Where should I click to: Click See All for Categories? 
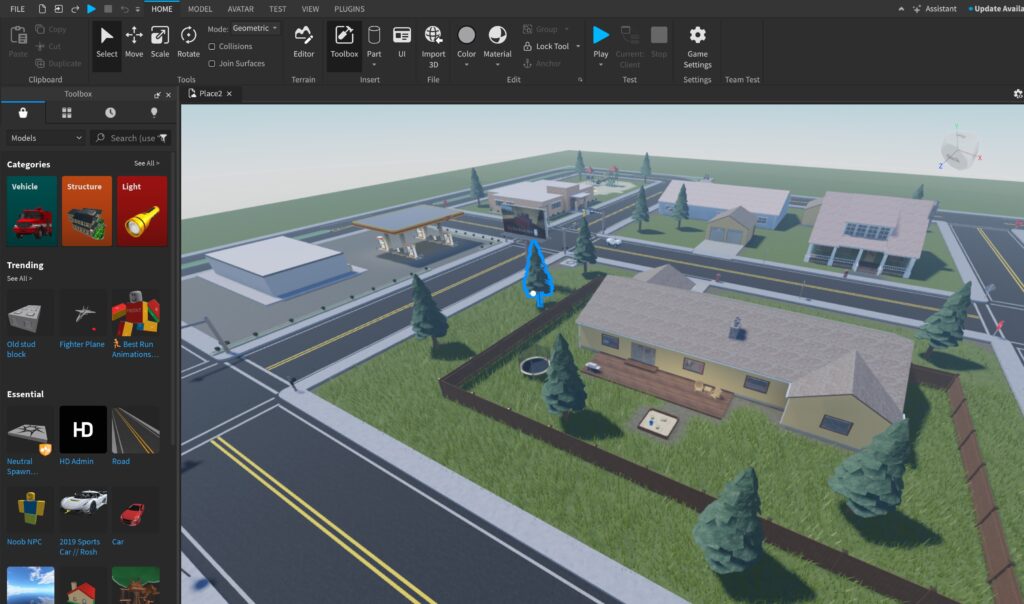tap(146, 163)
